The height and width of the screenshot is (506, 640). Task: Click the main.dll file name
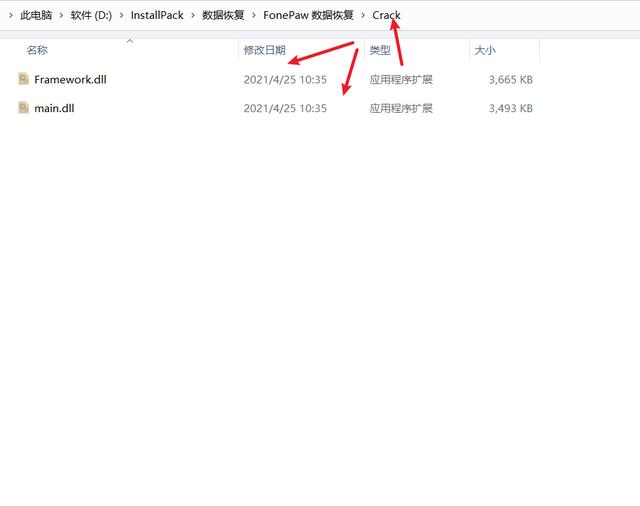pos(54,108)
